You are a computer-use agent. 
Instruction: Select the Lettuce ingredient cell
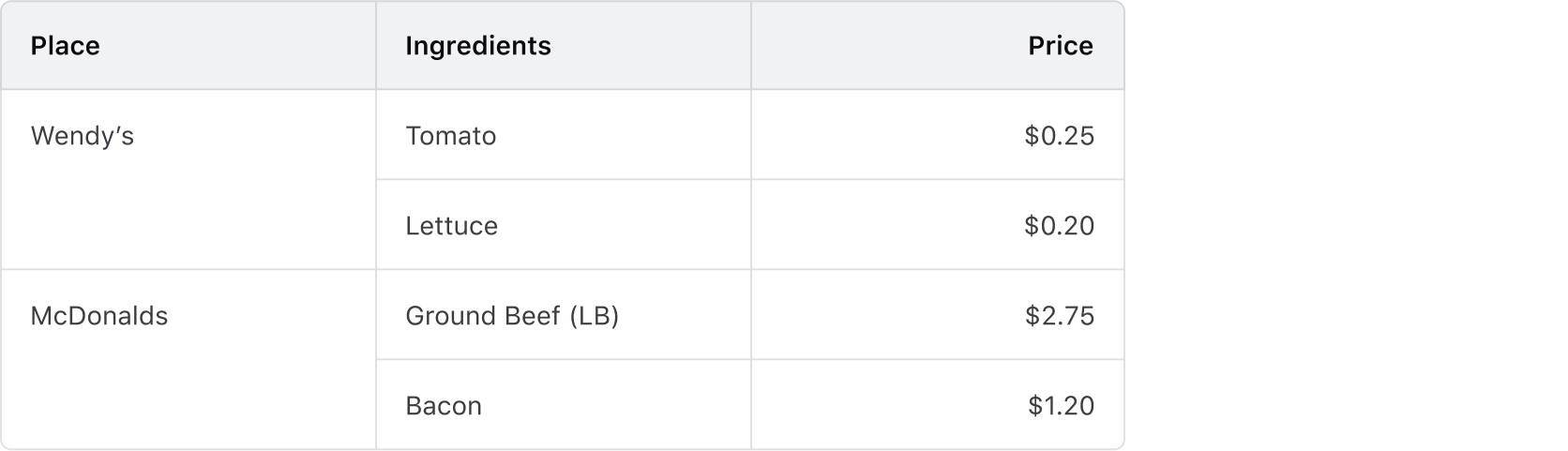[451, 226]
